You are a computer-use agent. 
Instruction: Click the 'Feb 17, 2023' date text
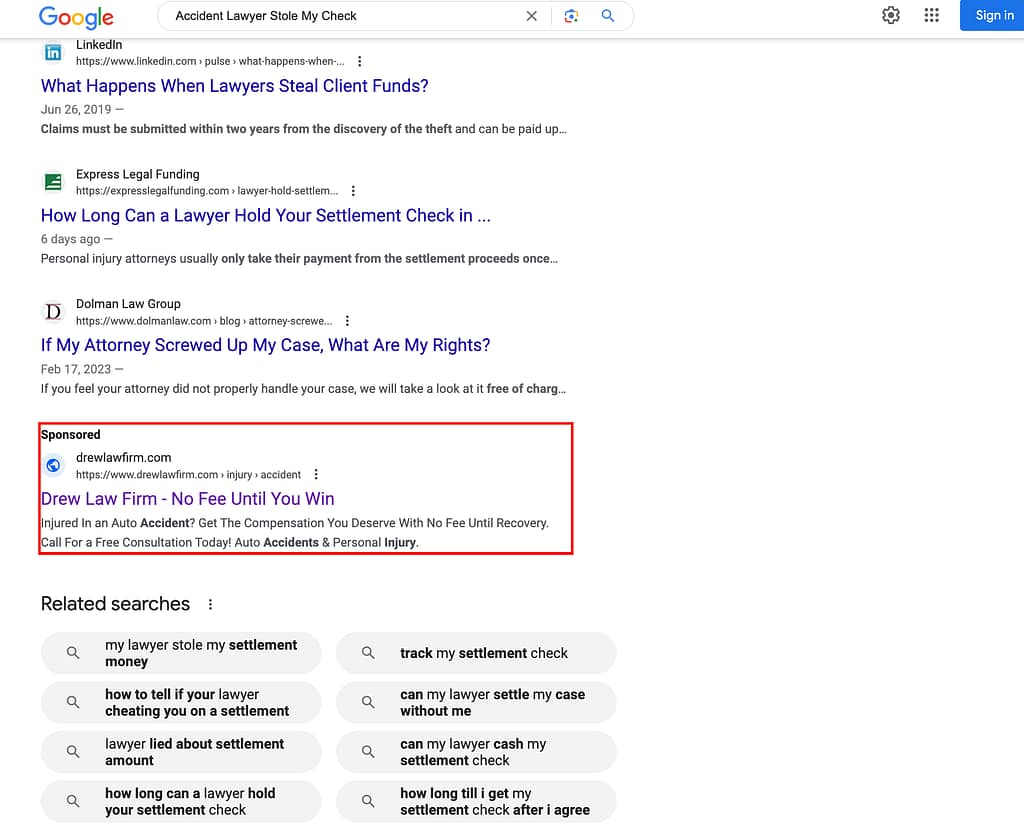pos(76,369)
